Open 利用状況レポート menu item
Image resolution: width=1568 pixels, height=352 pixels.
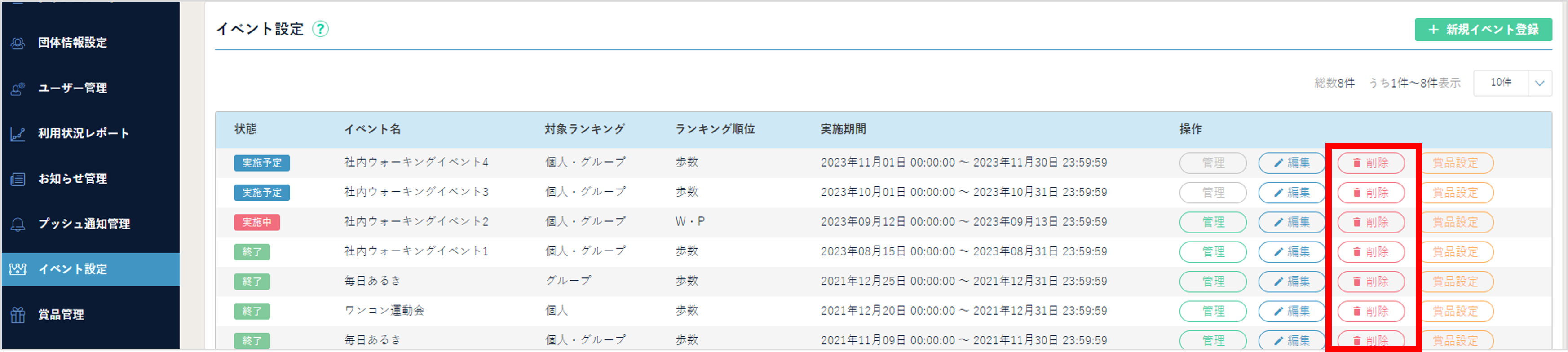[x=84, y=134]
